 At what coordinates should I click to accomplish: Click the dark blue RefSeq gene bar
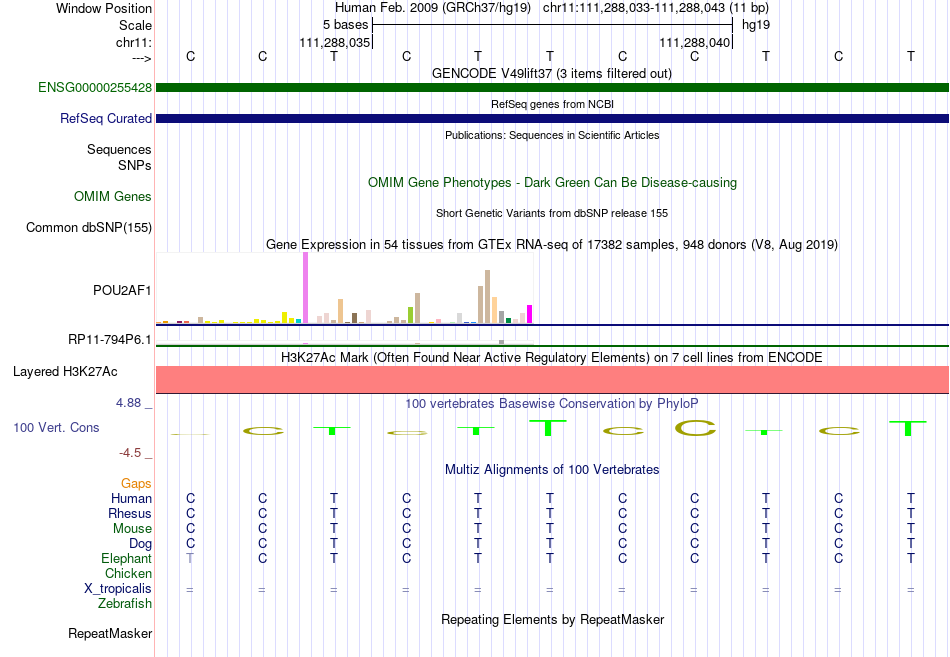[552, 118]
